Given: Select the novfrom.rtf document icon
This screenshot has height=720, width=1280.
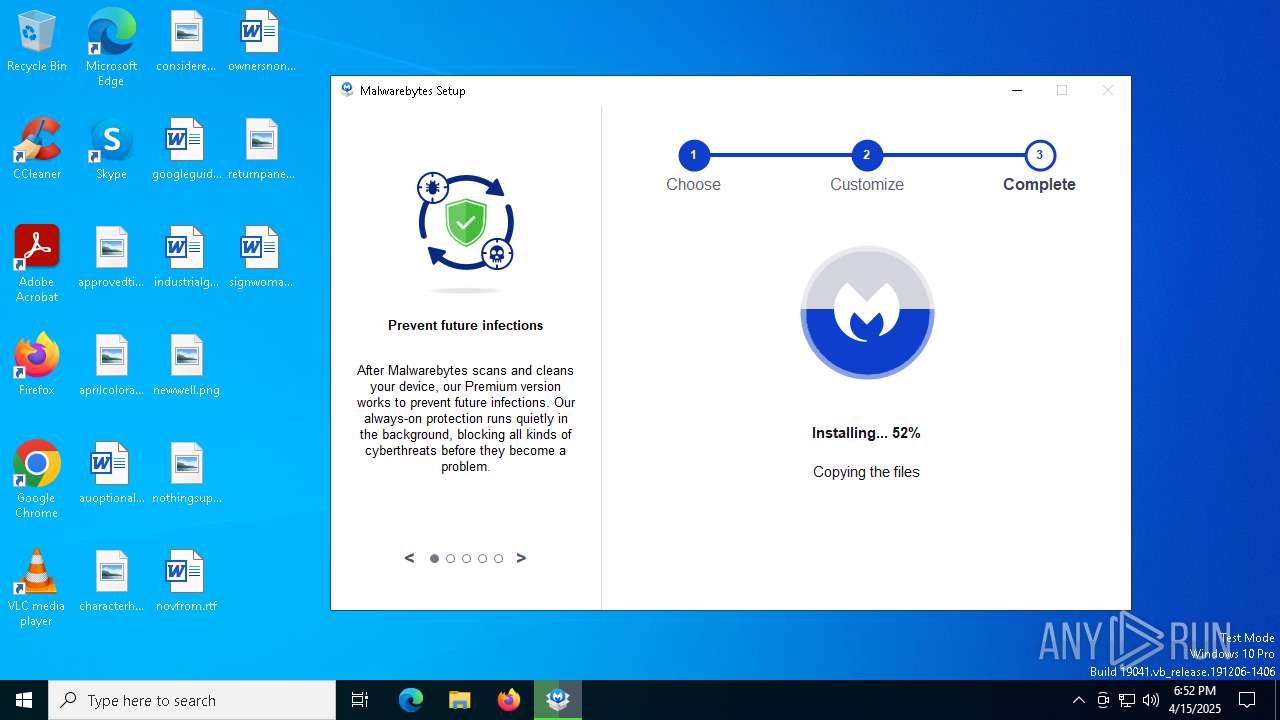Looking at the screenshot, I should click(186, 580).
